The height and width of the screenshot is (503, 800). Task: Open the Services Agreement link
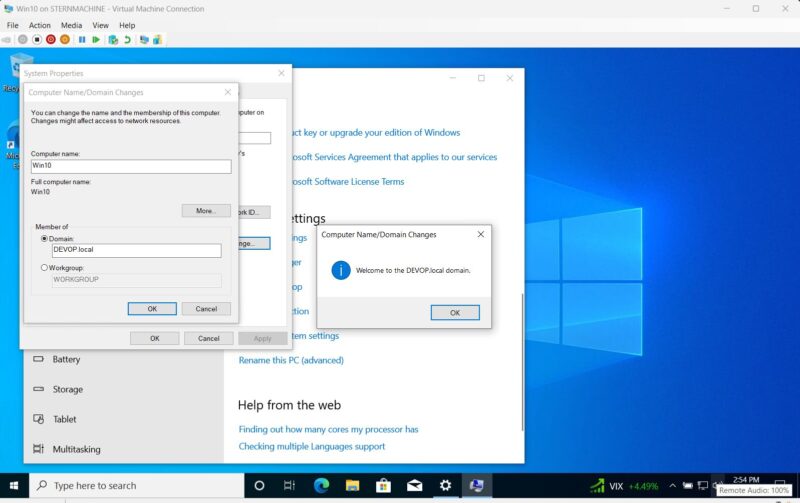click(x=395, y=157)
